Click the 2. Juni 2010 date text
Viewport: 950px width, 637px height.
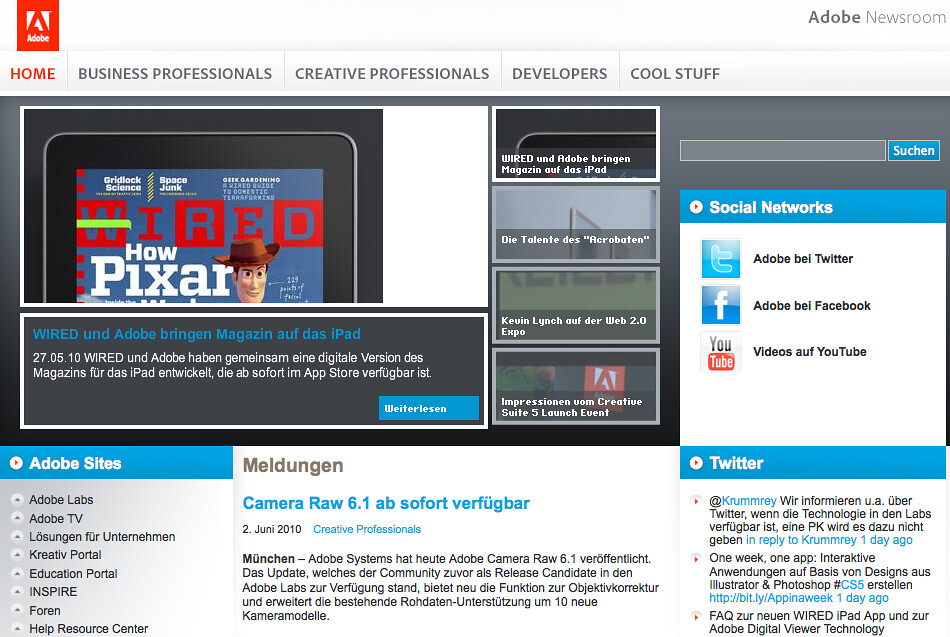(x=271, y=529)
